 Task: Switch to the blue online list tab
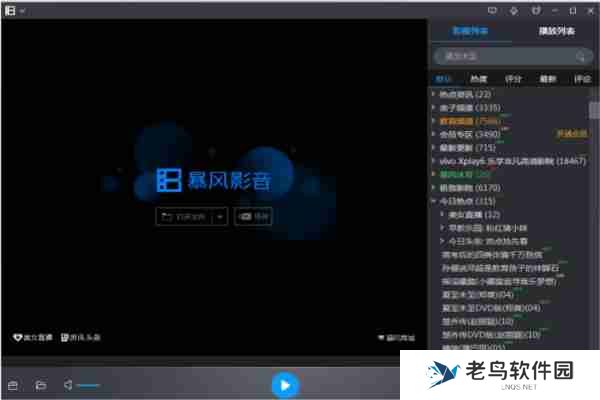point(470,31)
